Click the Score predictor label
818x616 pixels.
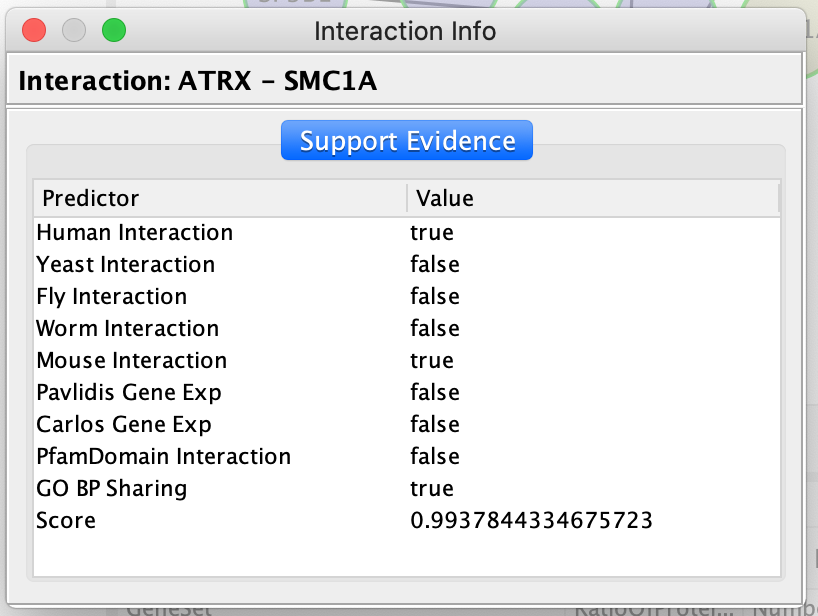pyautogui.click(x=66, y=521)
